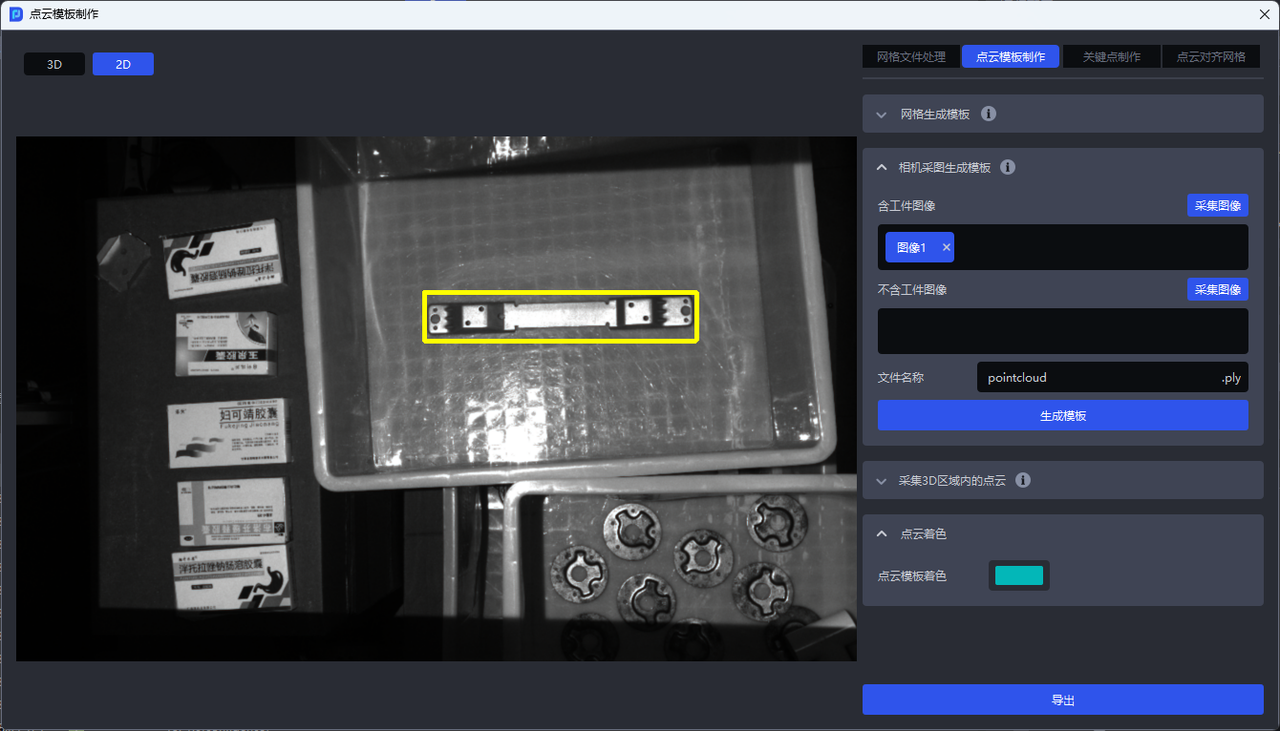Expand the 网格生成模板 section
This screenshot has width=1280, height=731.
pyautogui.click(x=882, y=115)
